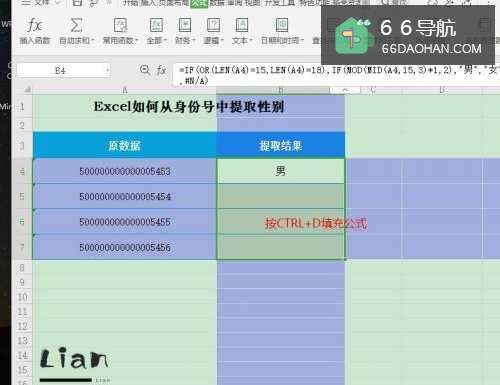The height and width of the screenshot is (385, 500).
Task: Expand the 日期和时间 dropdown arrow
Action: click(x=302, y=41)
